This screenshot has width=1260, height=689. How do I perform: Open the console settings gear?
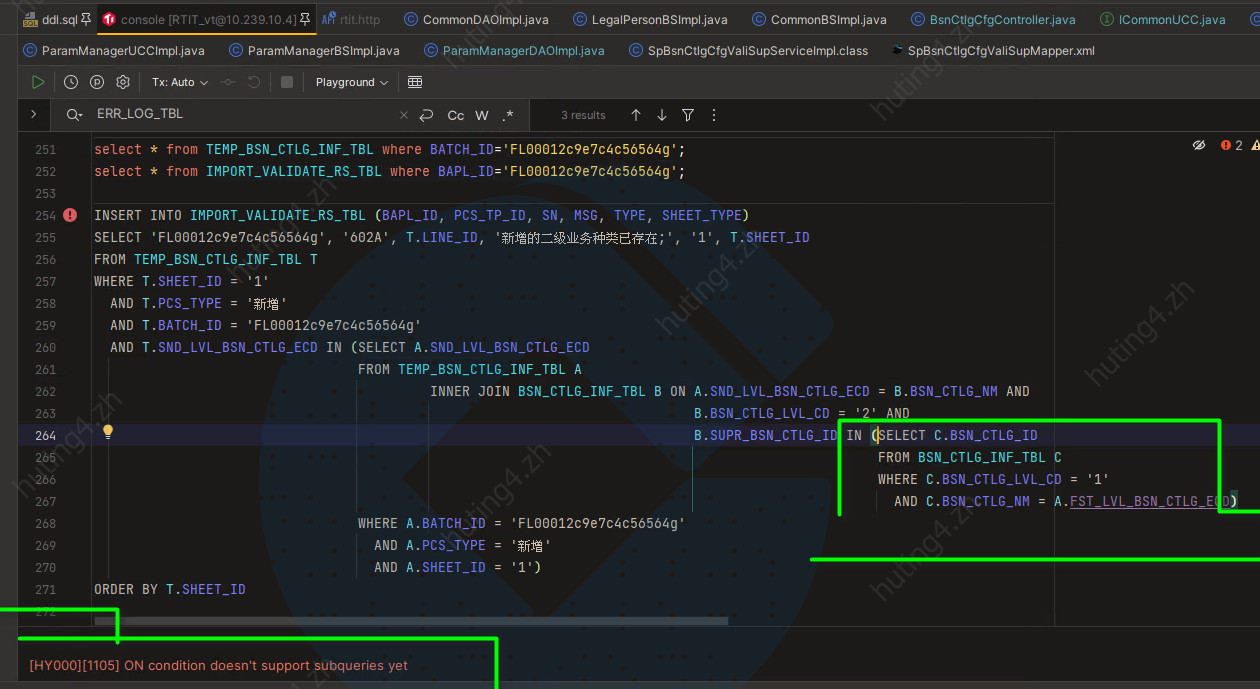pyautogui.click(x=123, y=82)
